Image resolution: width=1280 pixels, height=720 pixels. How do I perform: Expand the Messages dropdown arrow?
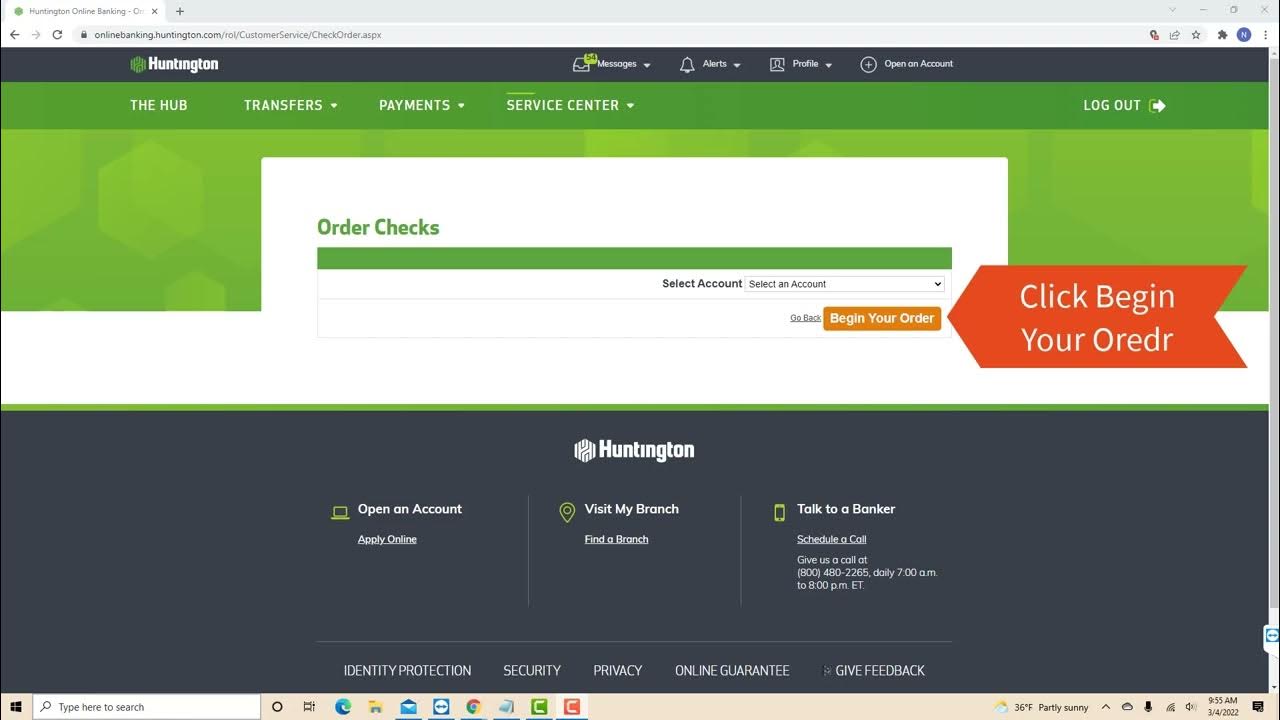[x=647, y=65]
